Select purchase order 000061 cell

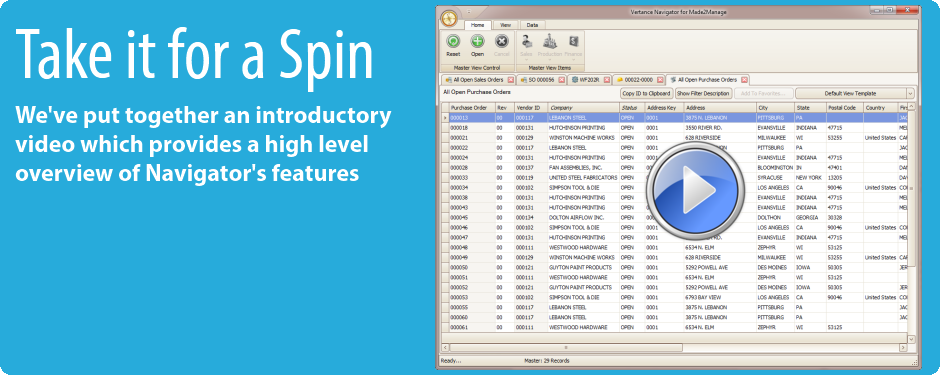pyautogui.click(x=472, y=328)
